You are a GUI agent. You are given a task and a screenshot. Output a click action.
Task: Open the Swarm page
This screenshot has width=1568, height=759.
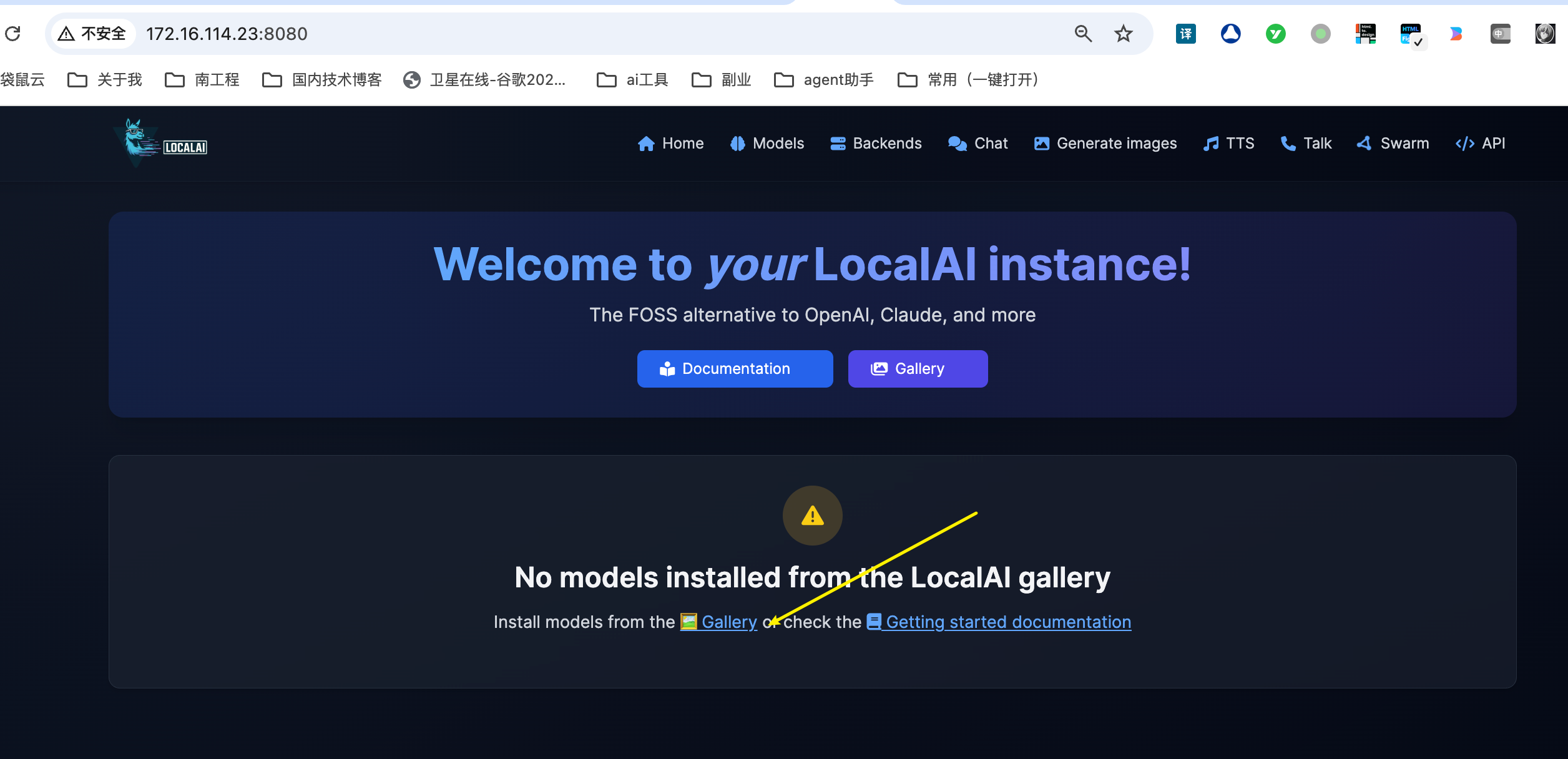pyautogui.click(x=1393, y=144)
